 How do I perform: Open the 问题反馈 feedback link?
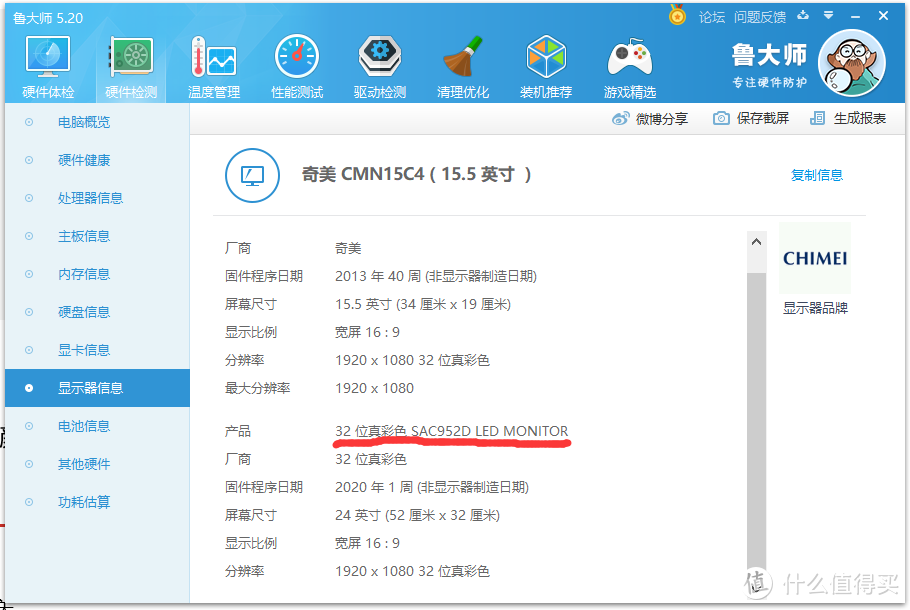point(760,17)
